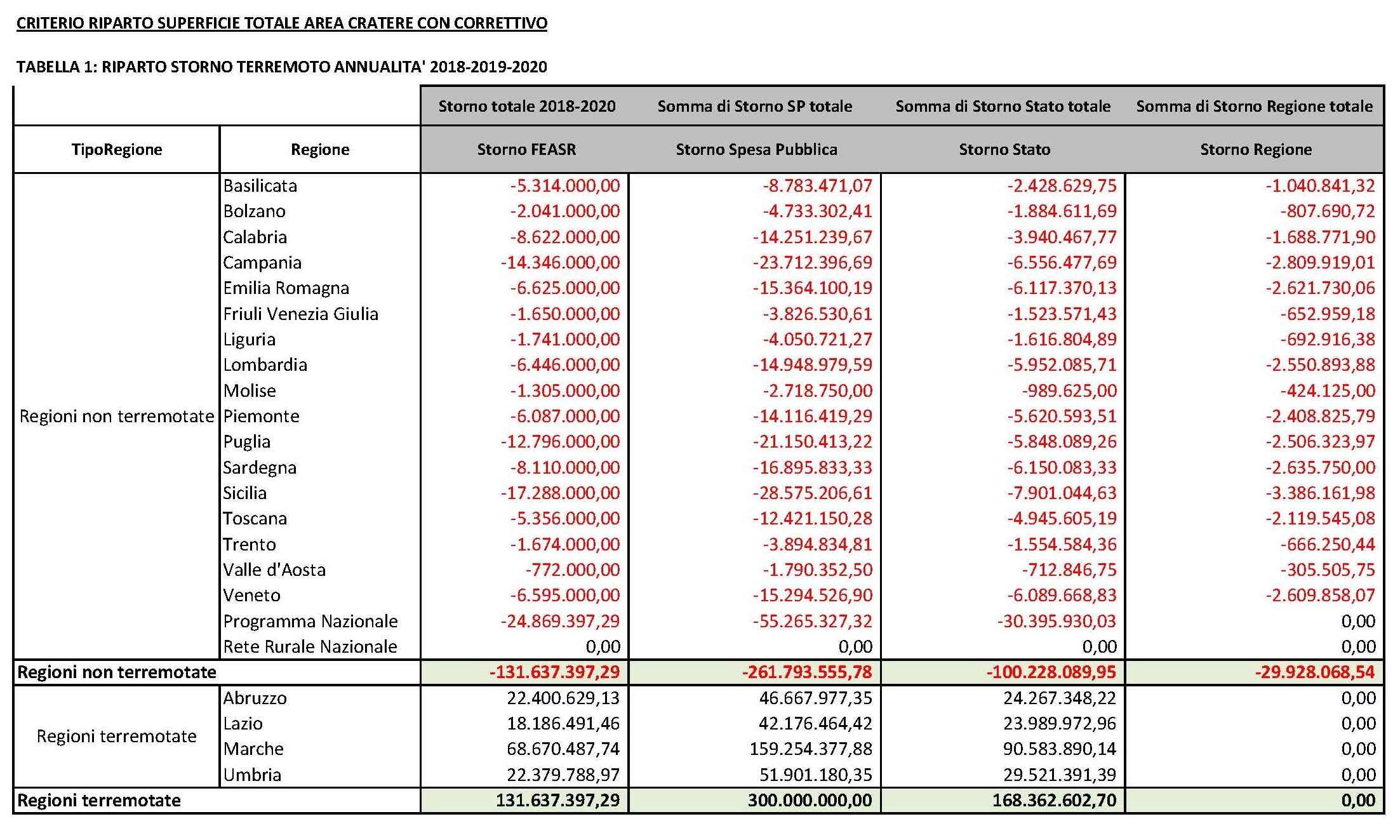This screenshot has height=840, width=1400.
Task: Click subtotal value -100.228.089,95
Action: click(1051, 672)
